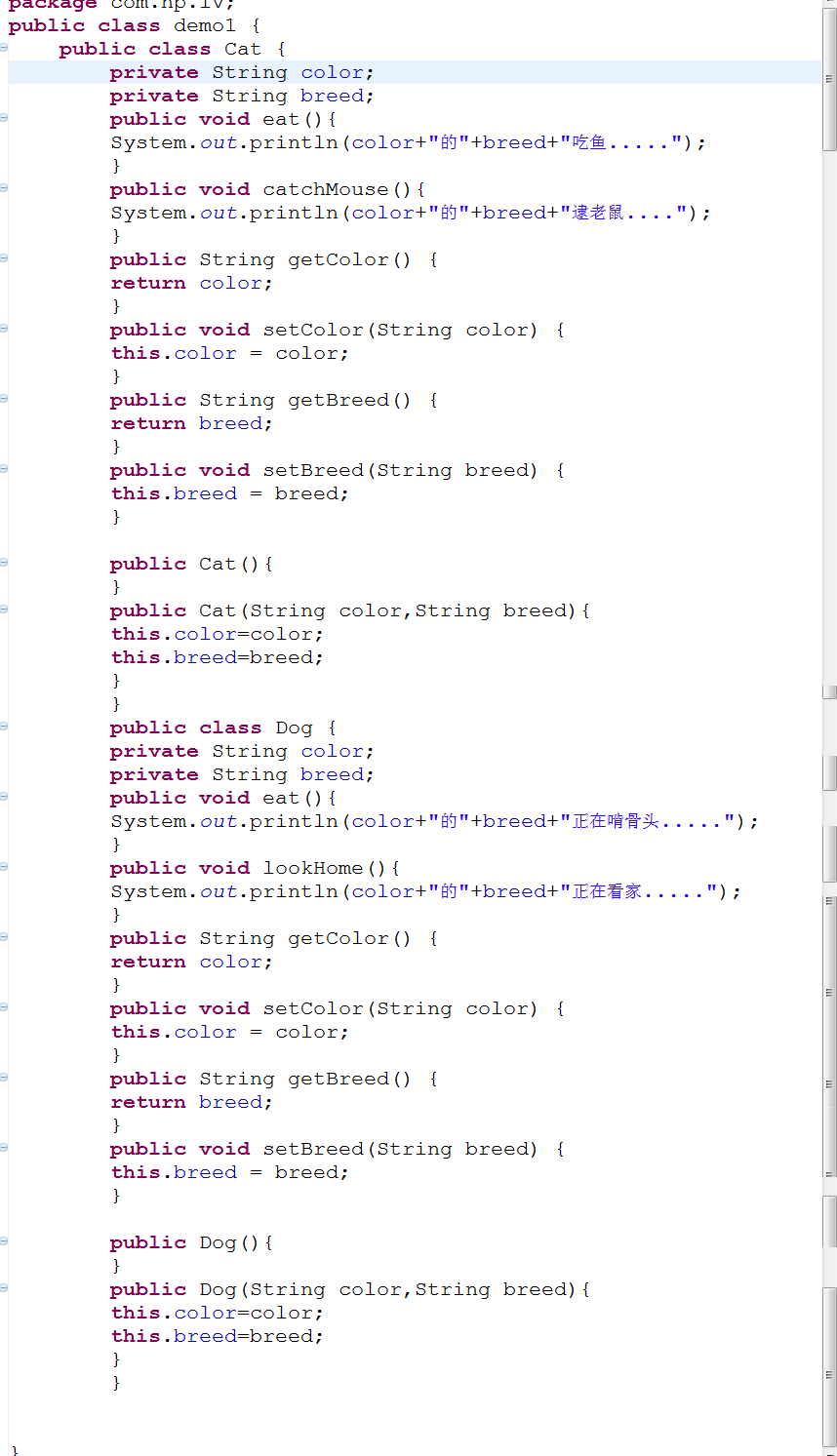Collapse the lookHome method fold marker
The image size is (837, 1456).
pyautogui.click(x=4, y=867)
